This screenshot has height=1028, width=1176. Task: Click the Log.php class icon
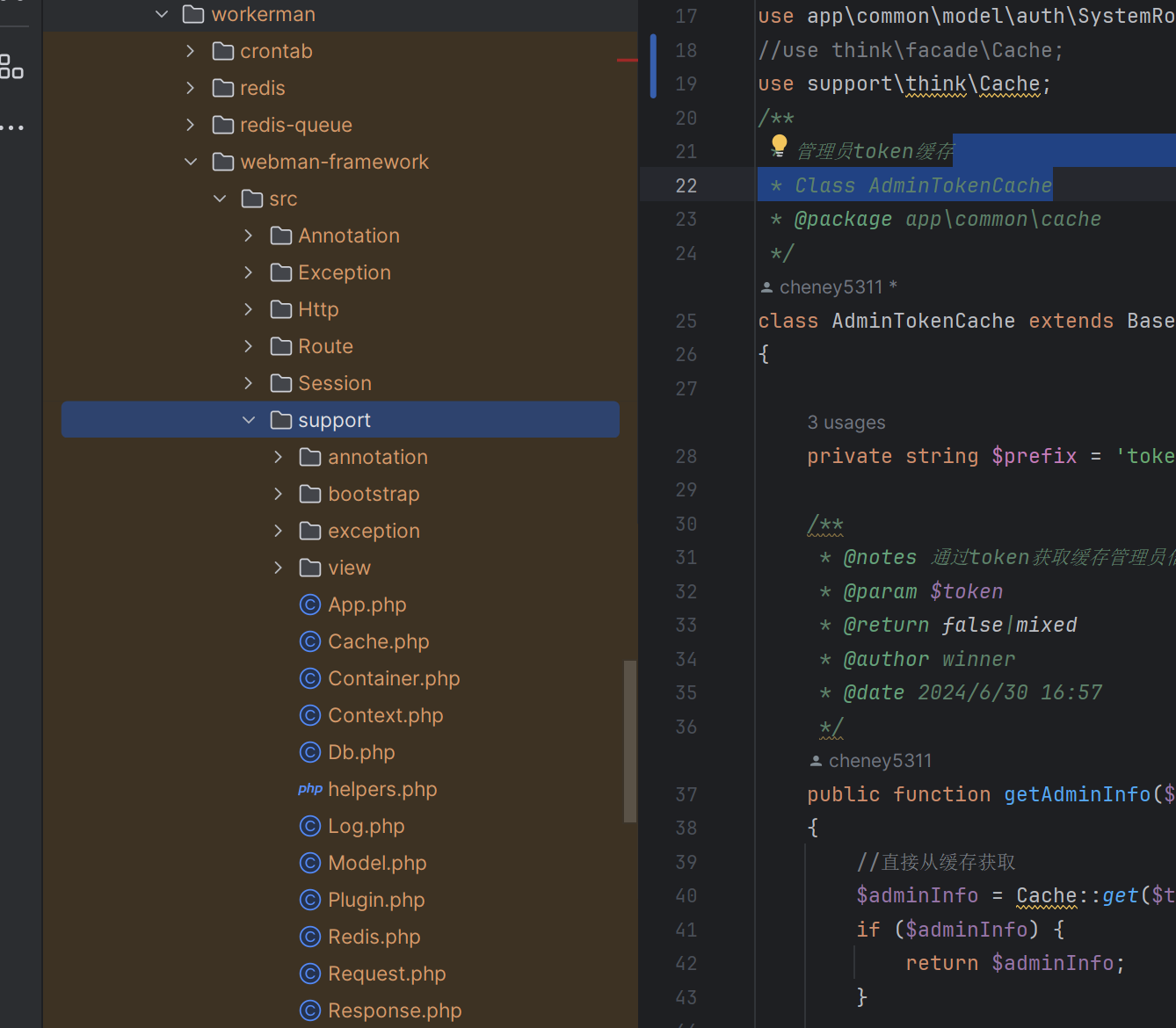pos(309,826)
